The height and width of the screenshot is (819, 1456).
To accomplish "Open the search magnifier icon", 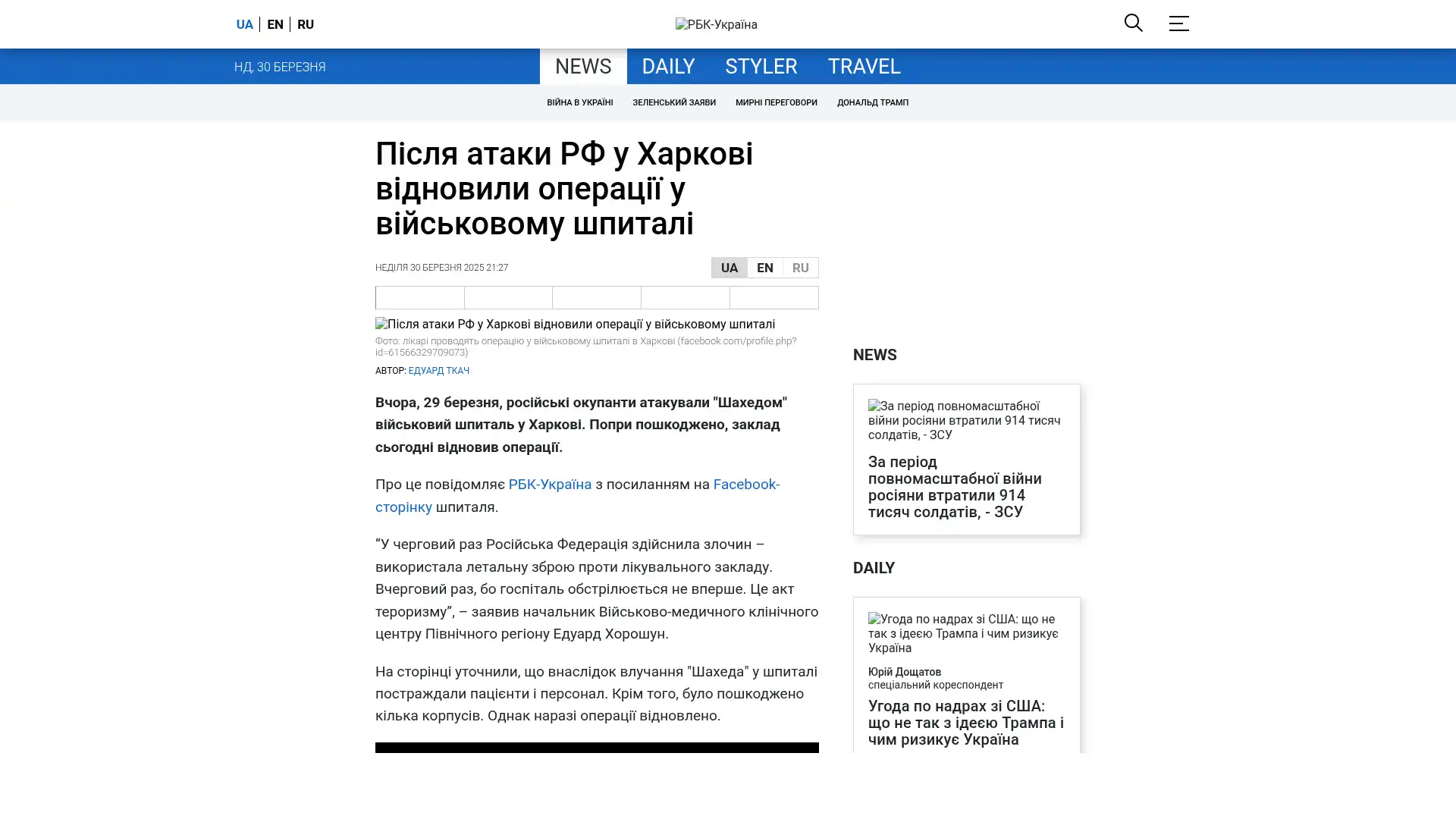I will point(1133,23).
